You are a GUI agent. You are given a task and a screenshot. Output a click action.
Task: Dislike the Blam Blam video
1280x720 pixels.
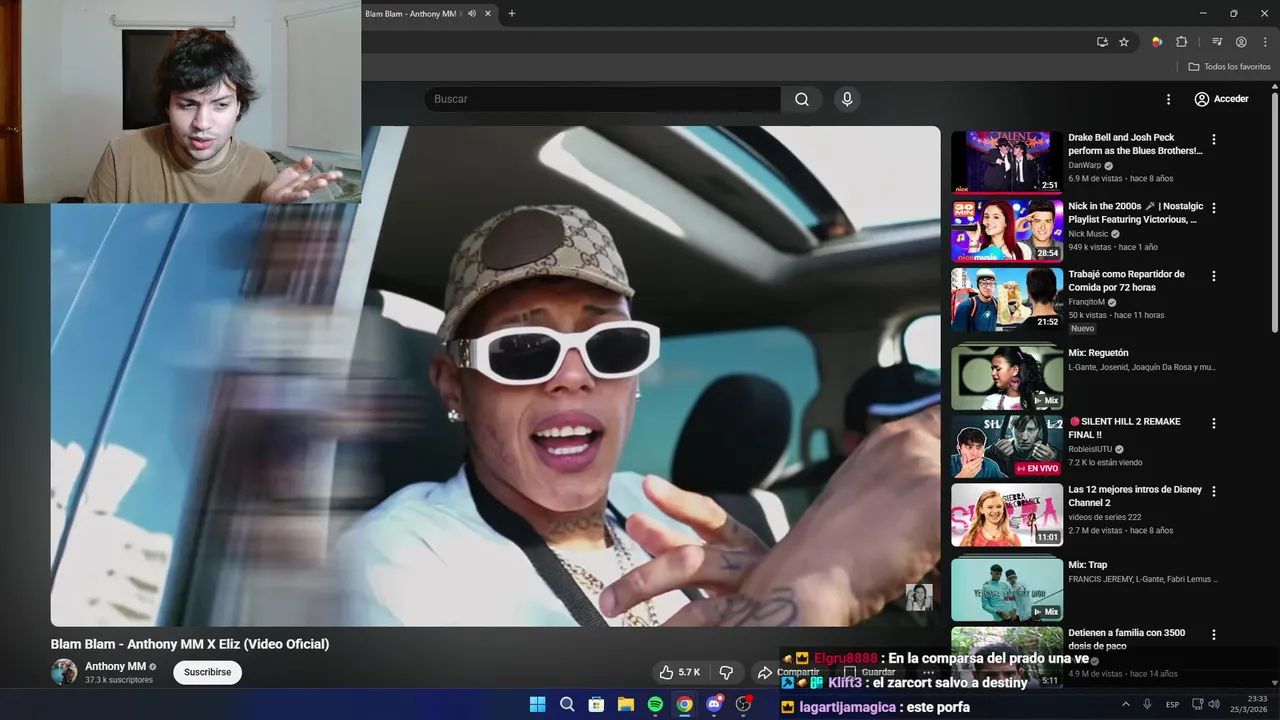click(726, 672)
